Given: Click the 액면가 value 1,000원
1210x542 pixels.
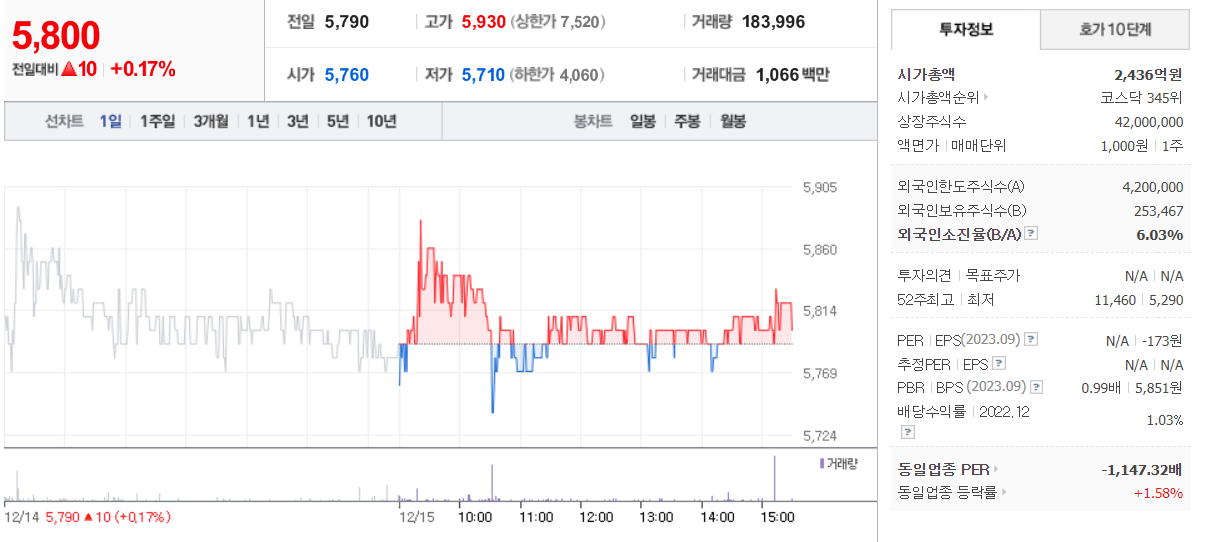Looking at the screenshot, I should click(1123, 146).
